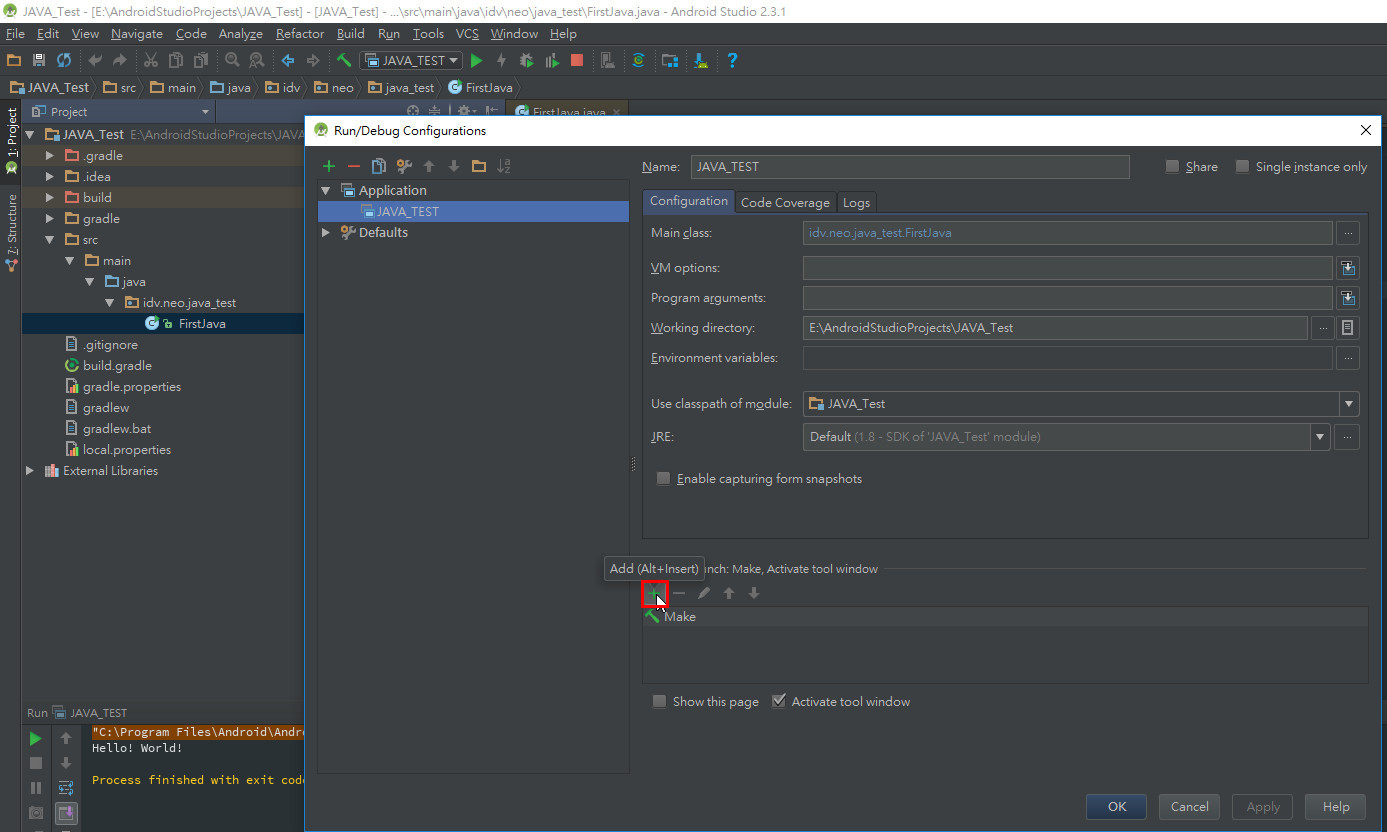1387x832 pixels.
Task: Expand External Libraries node
Action: pos(30,471)
